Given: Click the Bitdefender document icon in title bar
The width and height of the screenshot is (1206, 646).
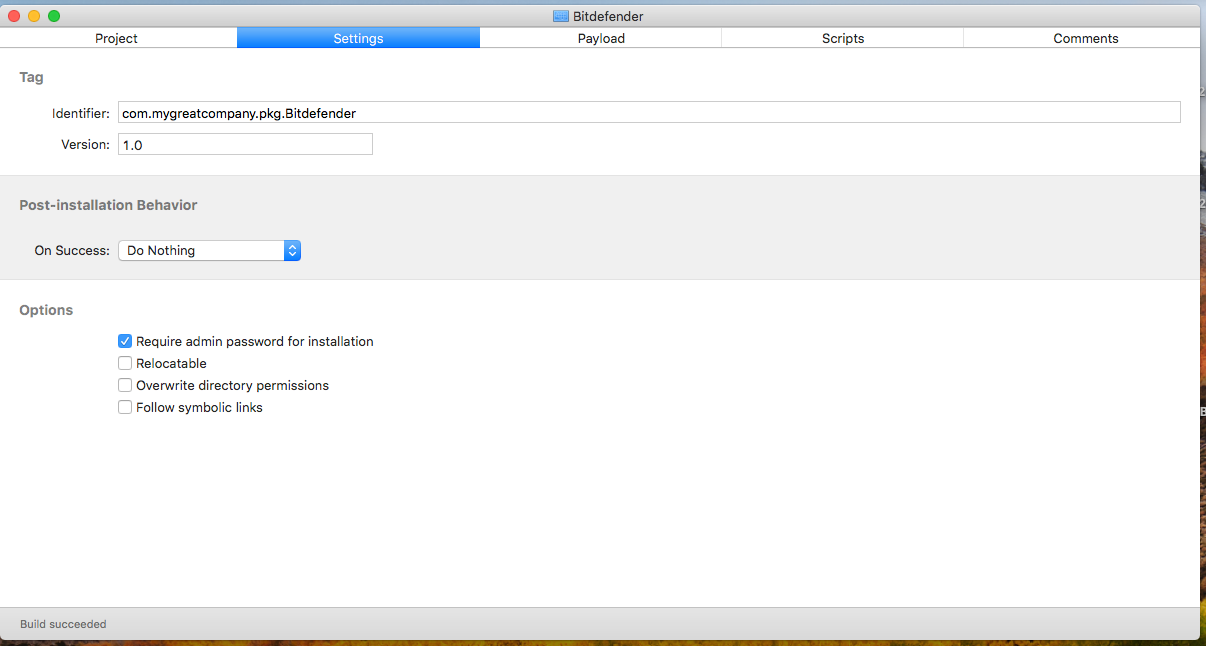Looking at the screenshot, I should [560, 16].
